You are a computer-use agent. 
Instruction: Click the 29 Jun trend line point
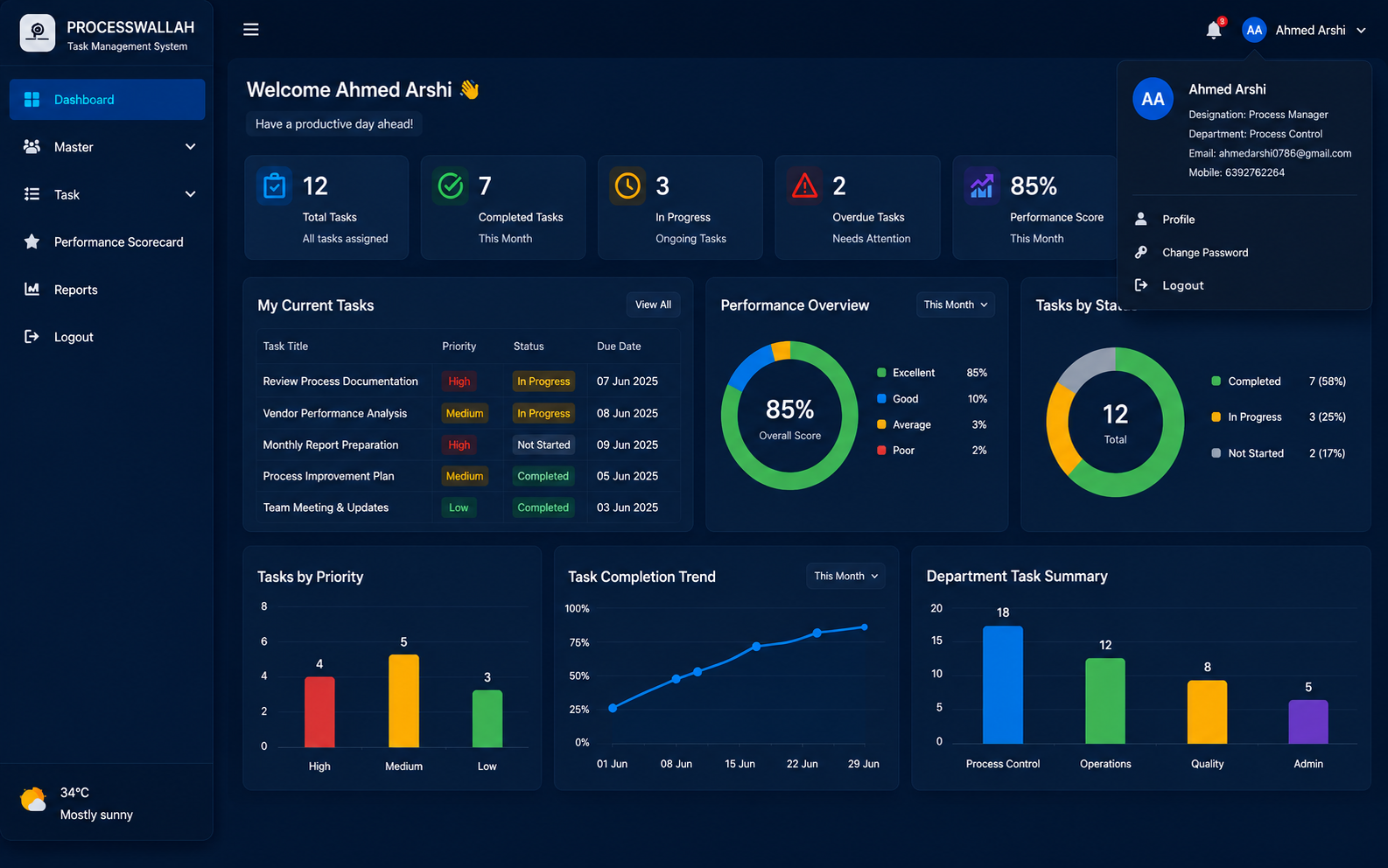pyautogui.click(x=865, y=626)
